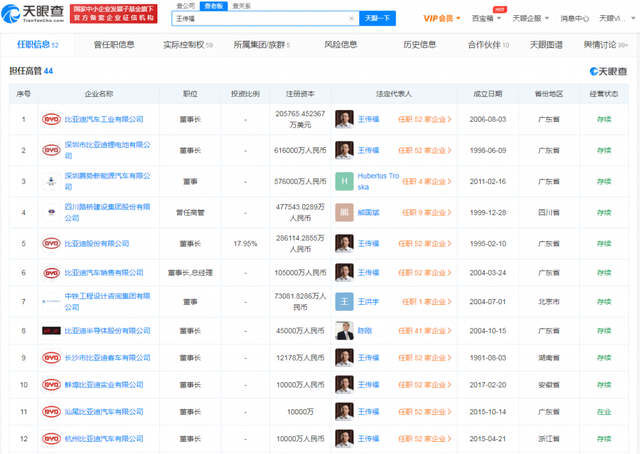Click the green H avatar for Hubertus Troska
This screenshot has width=640, height=454.
(344, 181)
